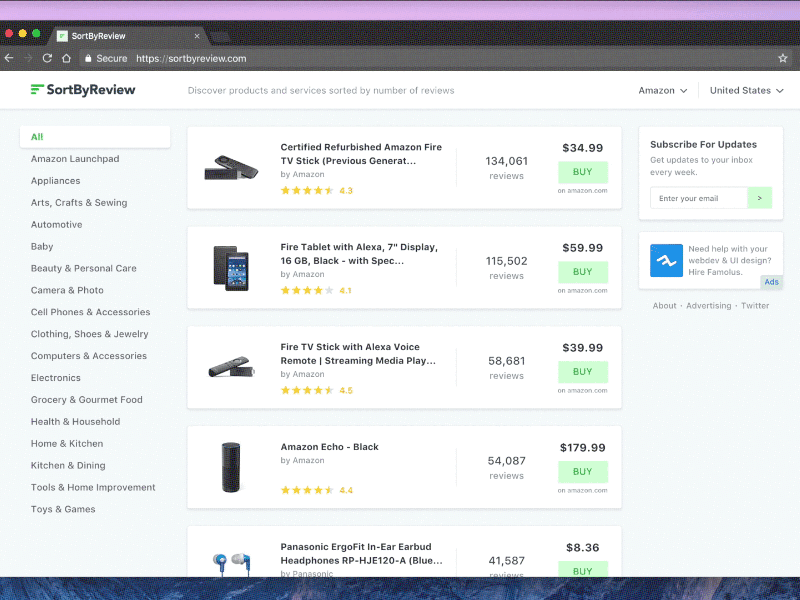The height and width of the screenshot is (600, 800).
Task: Click the Enter your email field
Action: click(698, 198)
